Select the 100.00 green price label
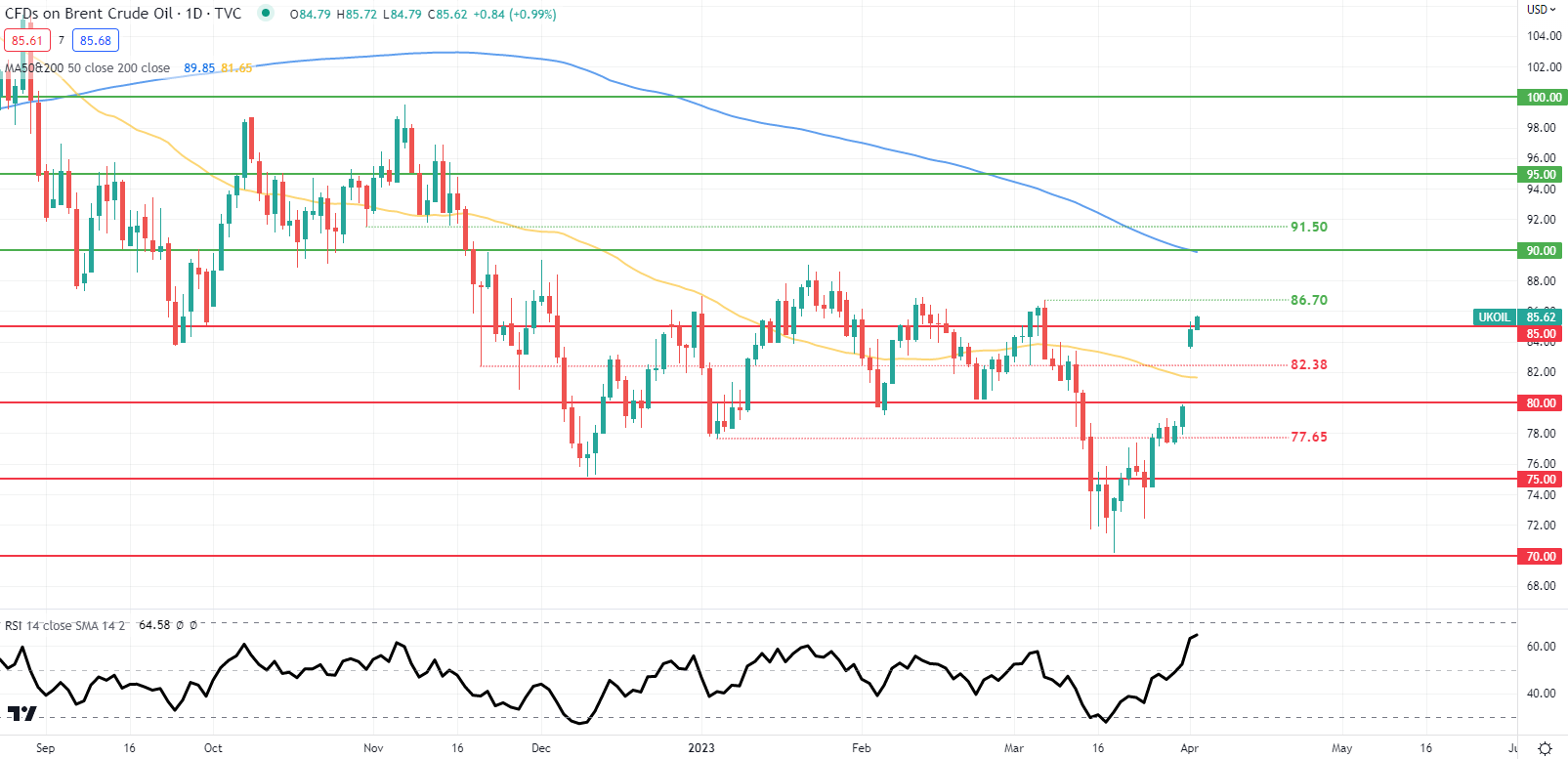This screenshot has height=759, width=1568. (x=1542, y=97)
